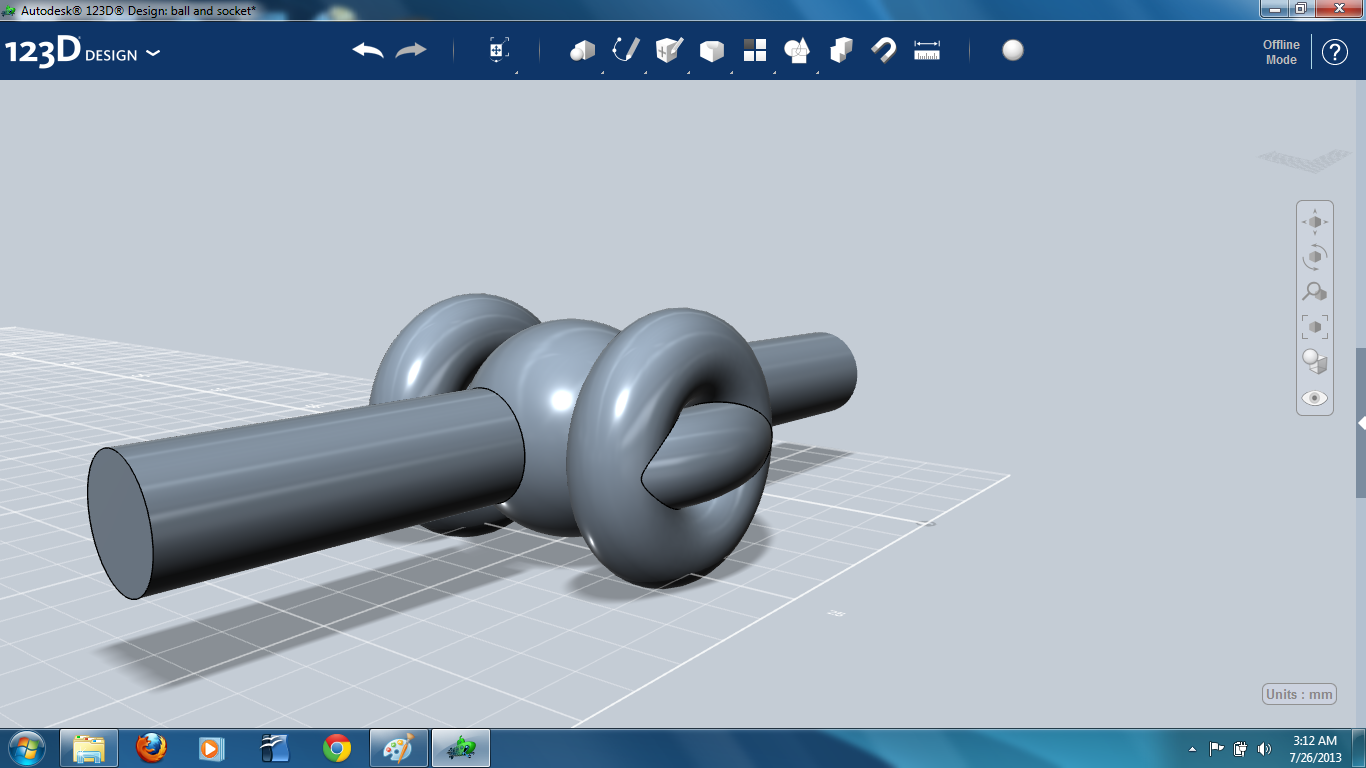This screenshot has width=1366, height=768.
Task: Open the Action Center flag icon
Action: tap(1217, 748)
